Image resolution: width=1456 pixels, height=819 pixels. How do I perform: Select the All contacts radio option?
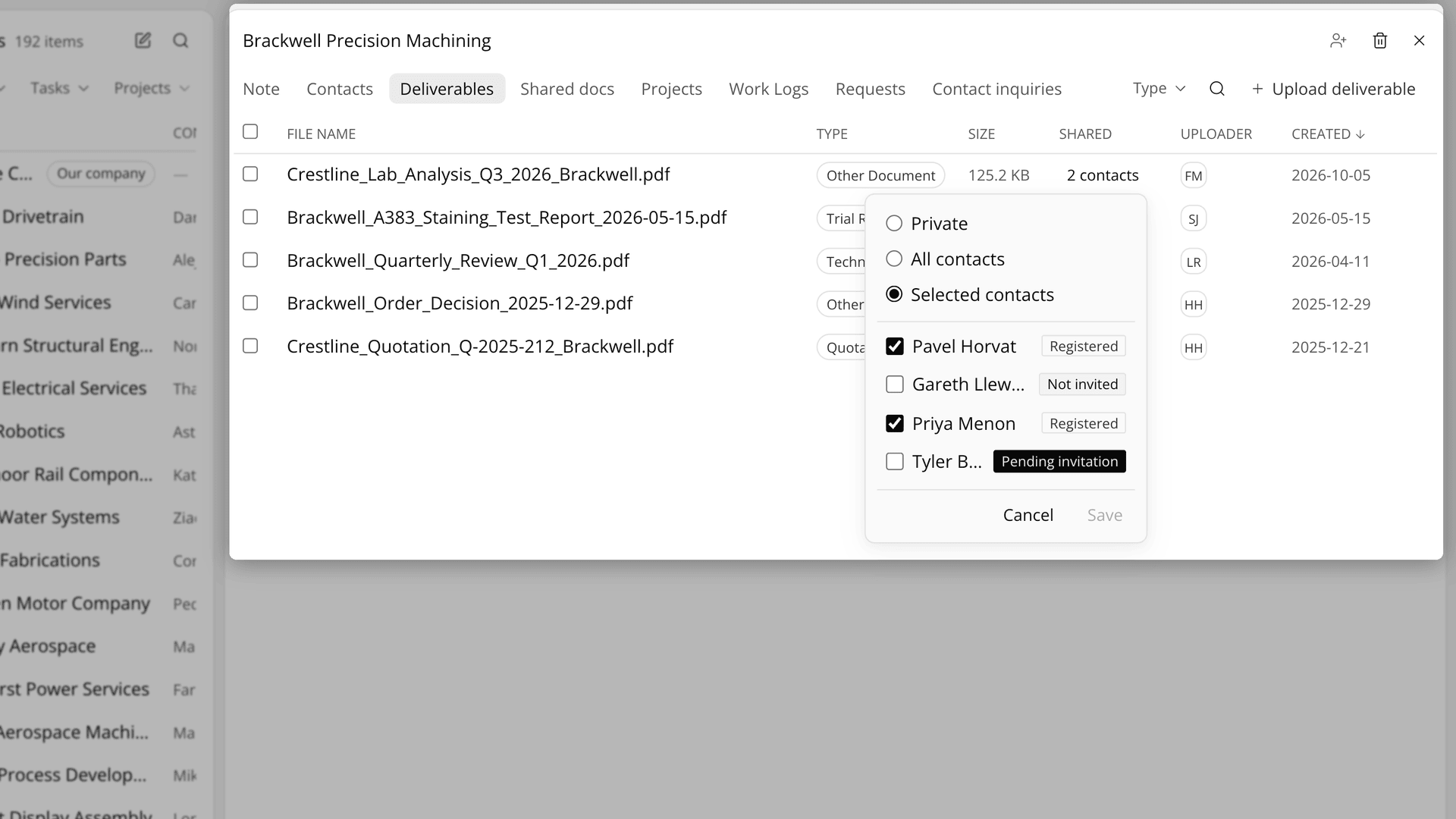[894, 259]
